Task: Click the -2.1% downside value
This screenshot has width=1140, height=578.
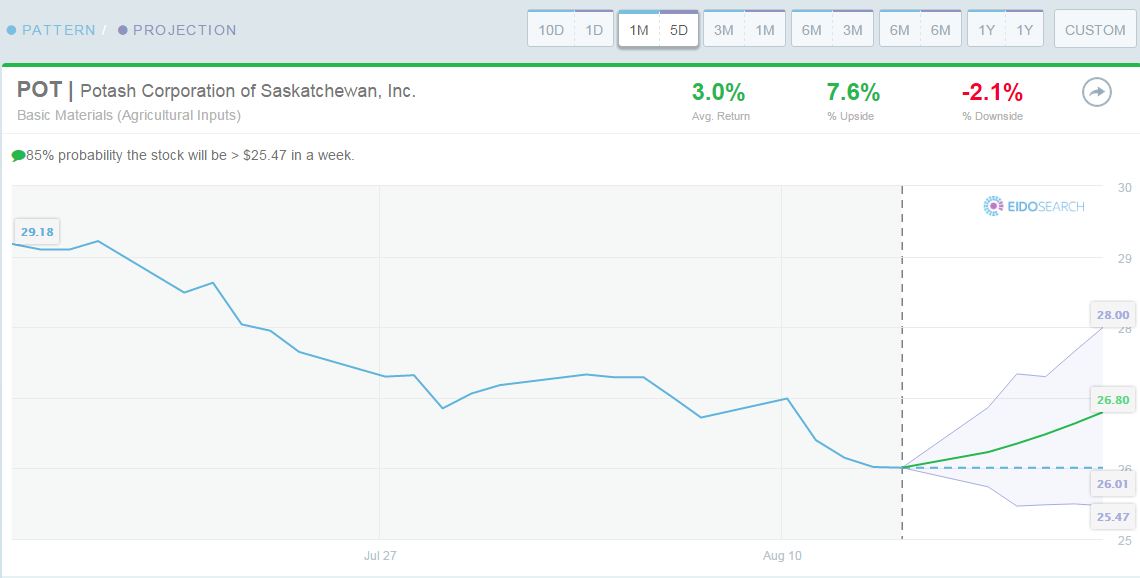Action: point(992,93)
